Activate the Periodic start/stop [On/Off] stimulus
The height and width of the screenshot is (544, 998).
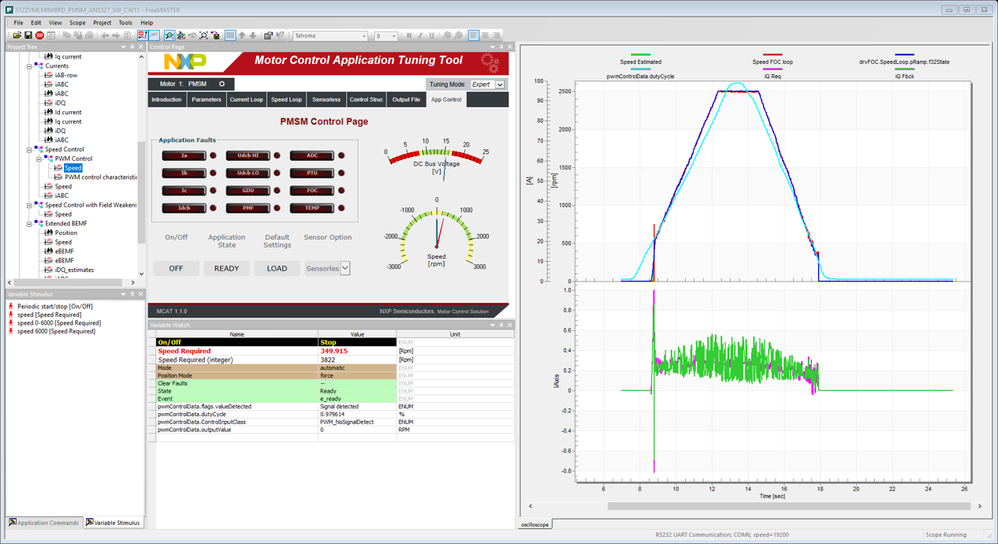[55, 306]
